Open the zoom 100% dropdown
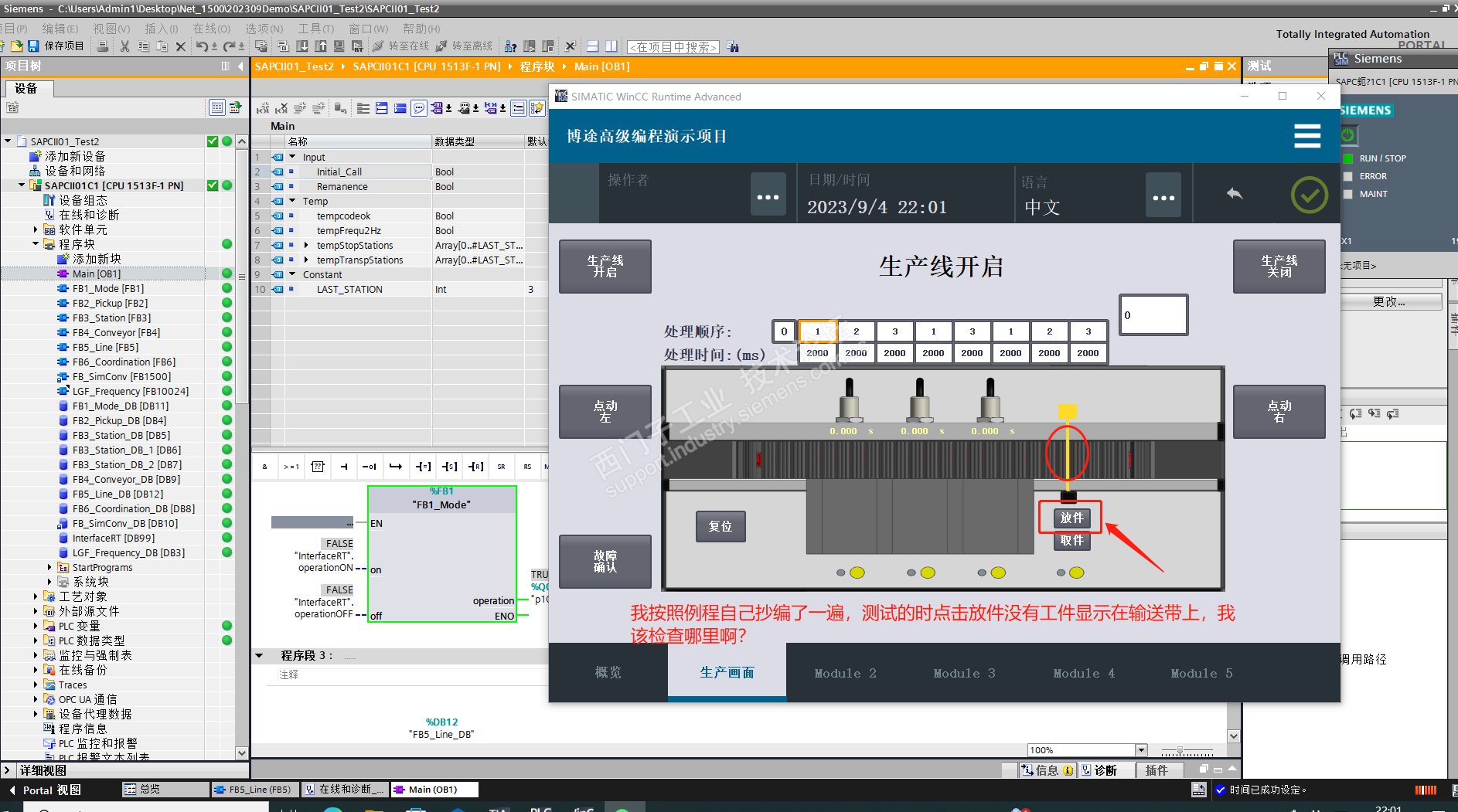The width and height of the screenshot is (1458, 812). tap(1141, 750)
